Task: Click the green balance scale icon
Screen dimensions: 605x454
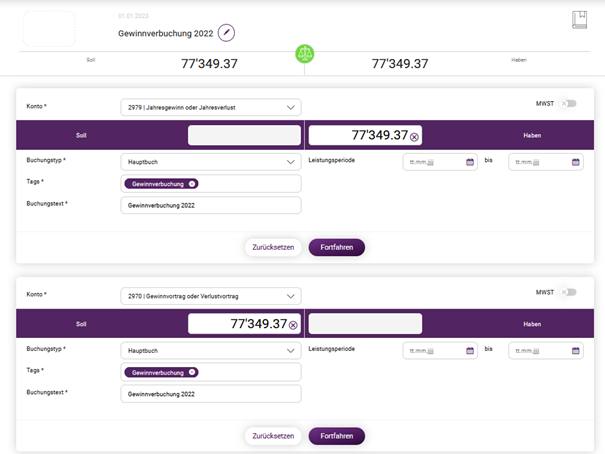Action: point(305,54)
